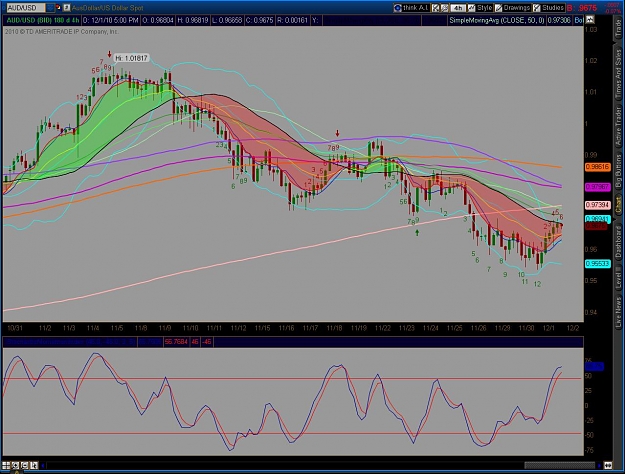Open the symbol selector dropdown arrow

50,8
